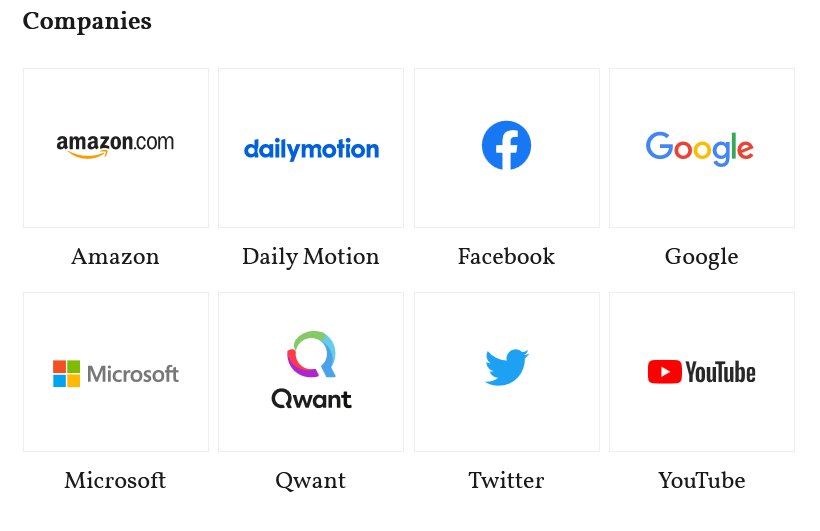The image size is (820, 531).
Task: Click the Microsoft four-square window icon
Action: click(x=66, y=374)
